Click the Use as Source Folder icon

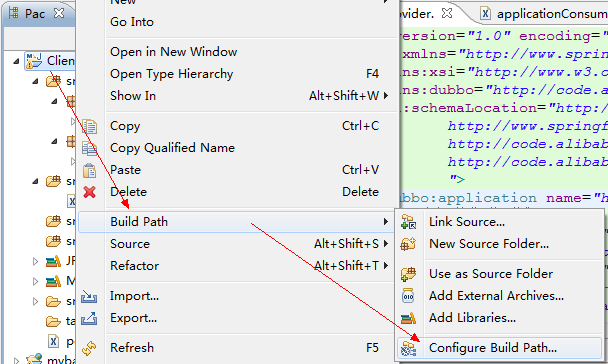coord(408,274)
